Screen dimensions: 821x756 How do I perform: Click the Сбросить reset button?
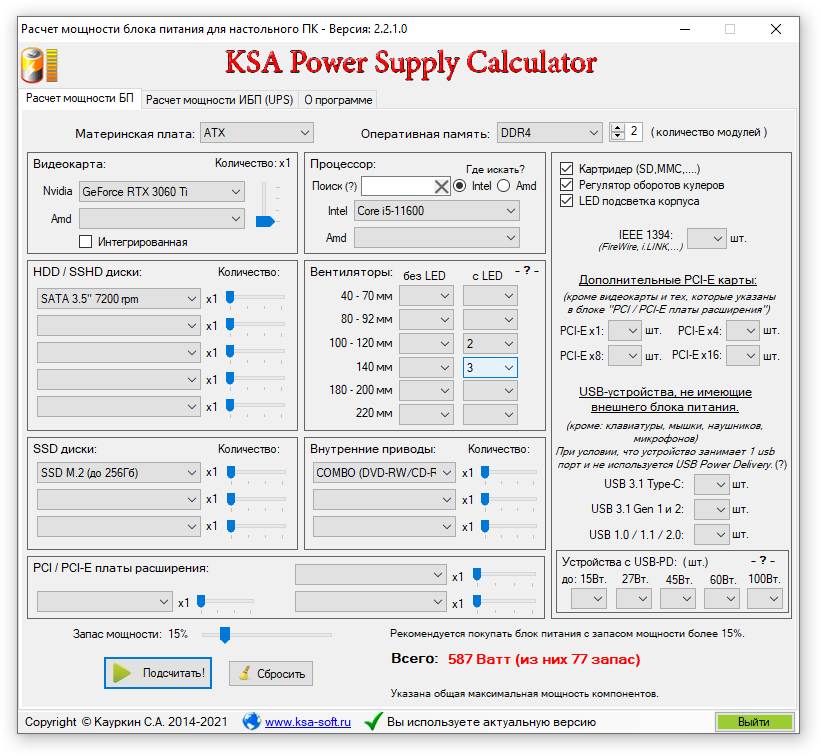[x=271, y=673]
